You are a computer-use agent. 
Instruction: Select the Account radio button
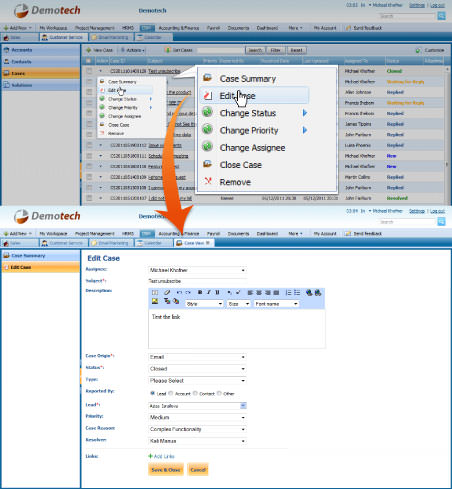171,393
